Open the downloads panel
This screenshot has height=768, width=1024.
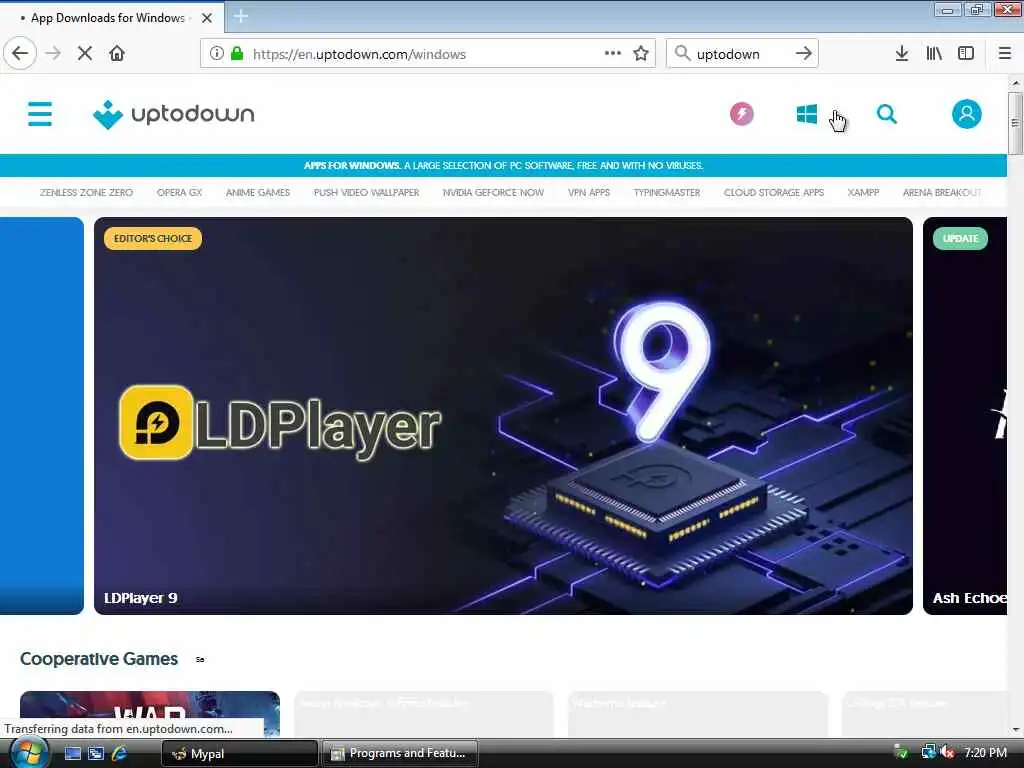902,54
